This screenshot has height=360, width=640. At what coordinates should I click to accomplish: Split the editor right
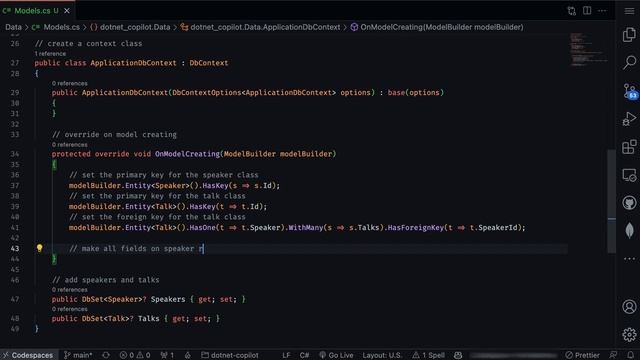pos(587,11)
